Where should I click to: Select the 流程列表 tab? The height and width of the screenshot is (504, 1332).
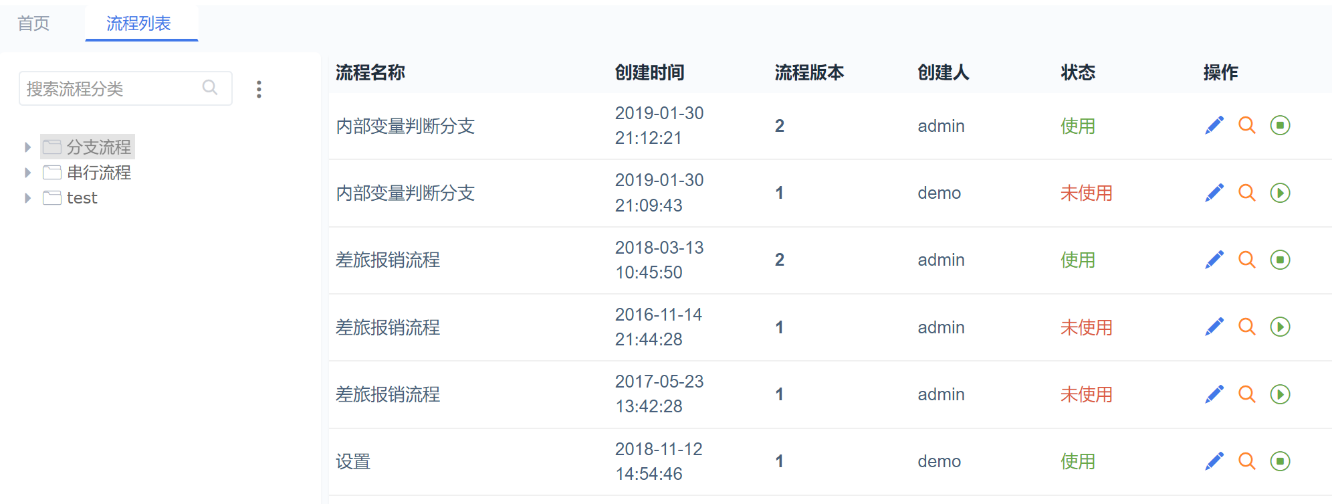point(139,23)
